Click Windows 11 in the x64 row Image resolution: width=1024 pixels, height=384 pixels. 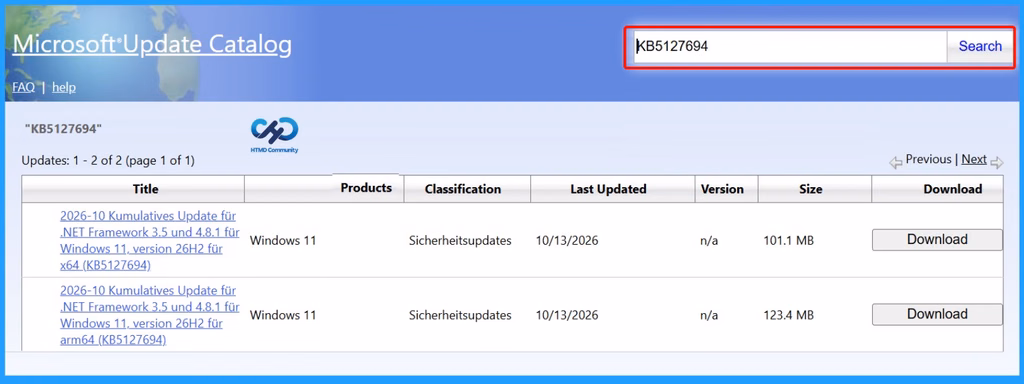click(283, 241)
